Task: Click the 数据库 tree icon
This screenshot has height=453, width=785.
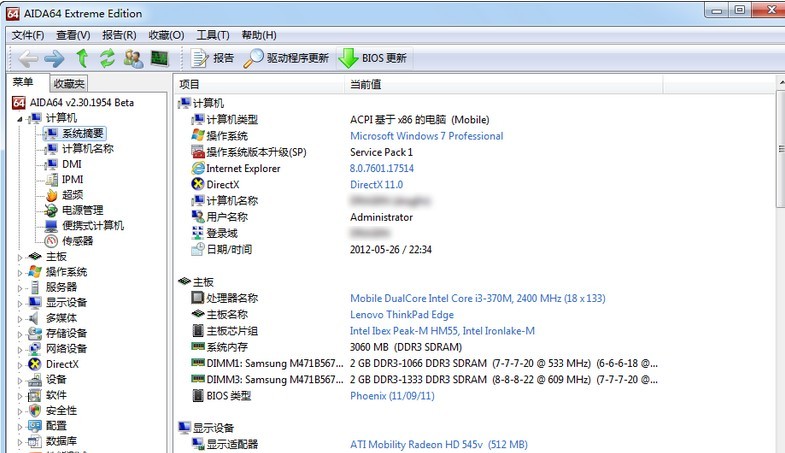Action: (35, 441)
